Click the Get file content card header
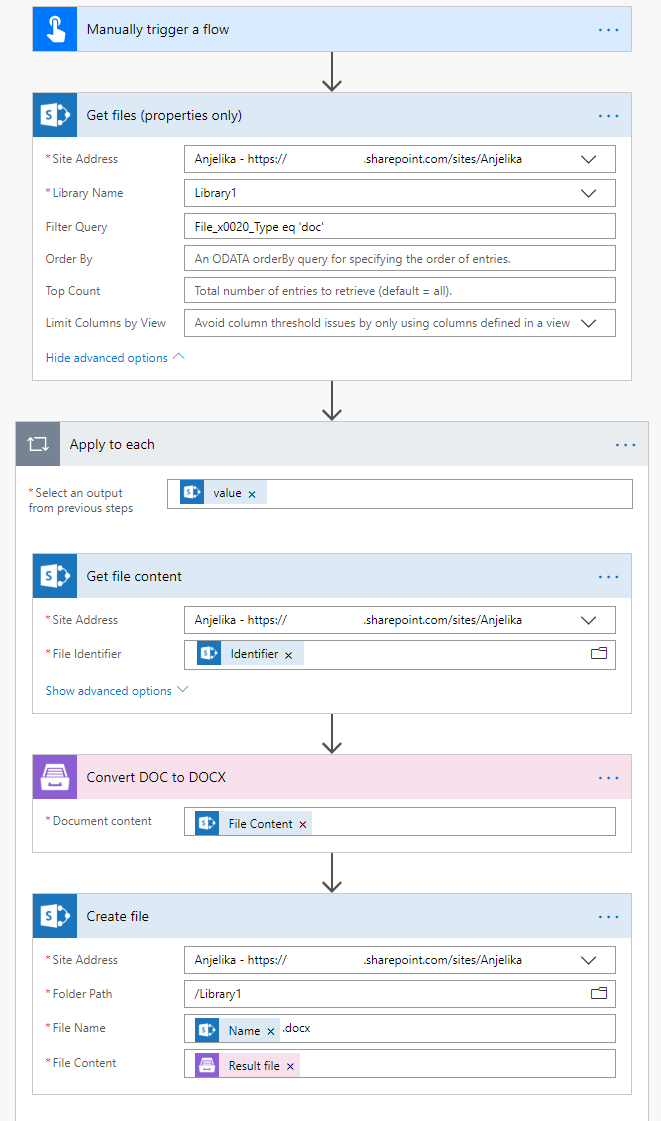Screen dimensions: 661x1121 click(x=332, y=576)
